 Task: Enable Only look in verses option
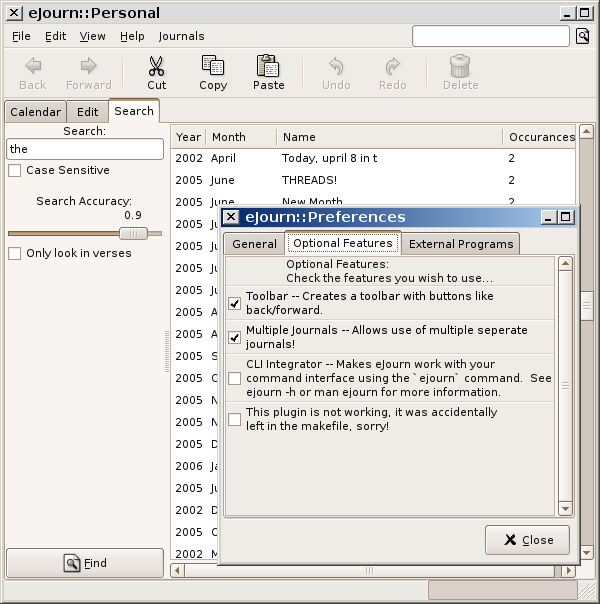coord(15,253)
